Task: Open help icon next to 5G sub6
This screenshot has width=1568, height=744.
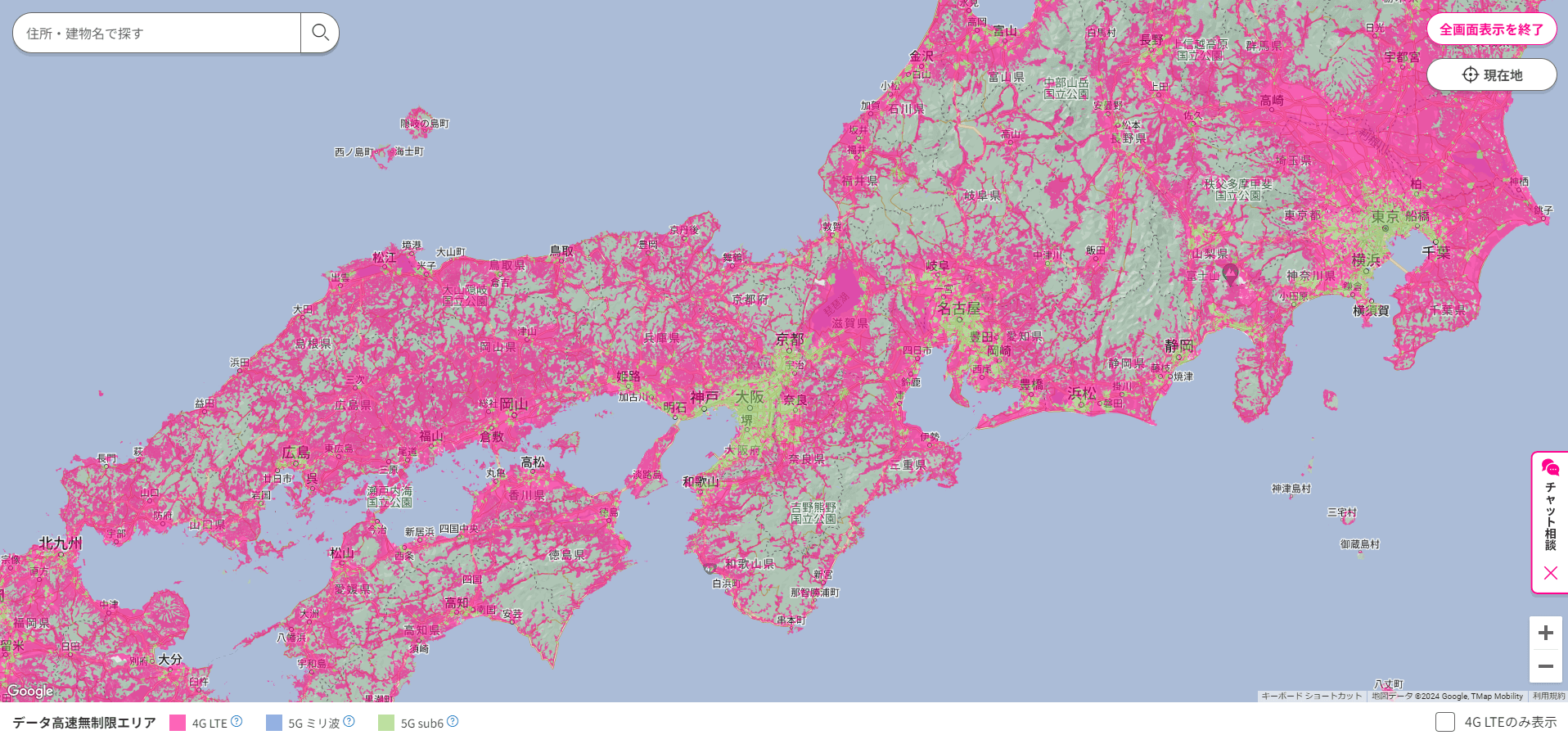Action: coord(453,721)
